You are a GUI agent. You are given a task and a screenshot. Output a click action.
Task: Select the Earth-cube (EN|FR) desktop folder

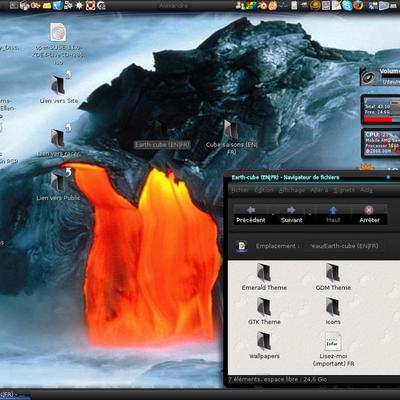(x=162, y=135)
